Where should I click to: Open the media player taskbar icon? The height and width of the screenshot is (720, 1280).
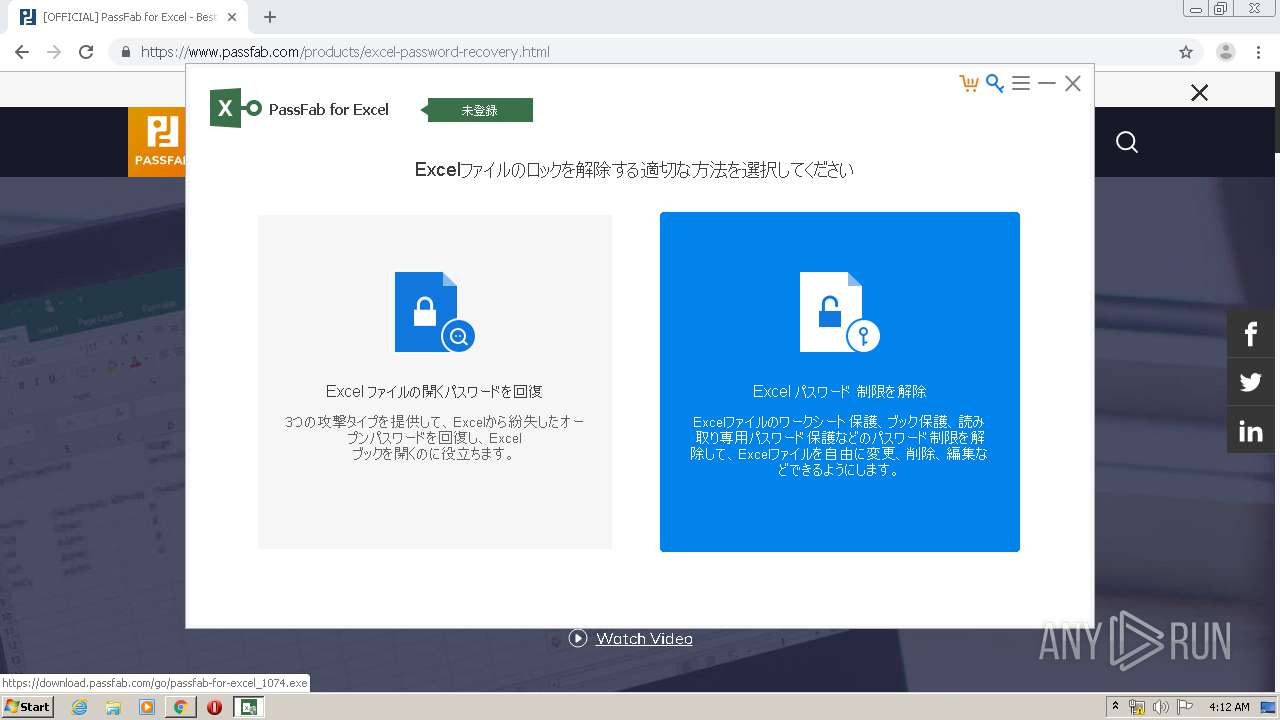point(147,707)
